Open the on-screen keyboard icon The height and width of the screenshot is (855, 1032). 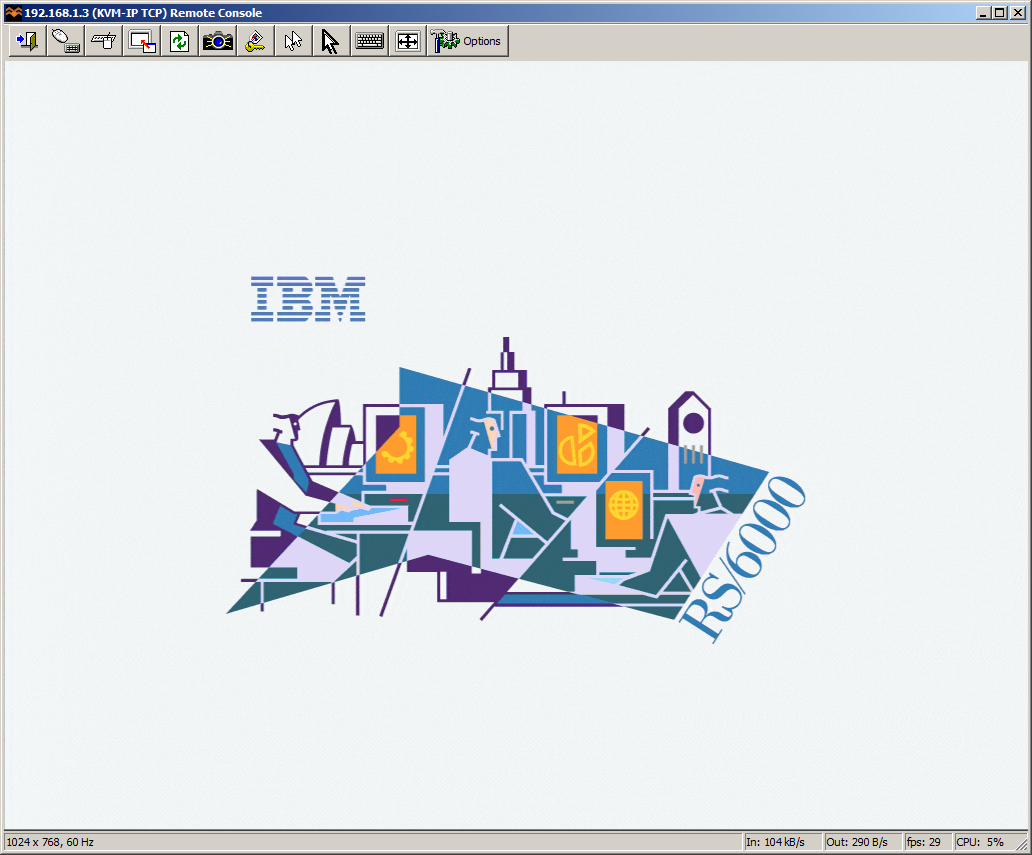pos(369,41)
